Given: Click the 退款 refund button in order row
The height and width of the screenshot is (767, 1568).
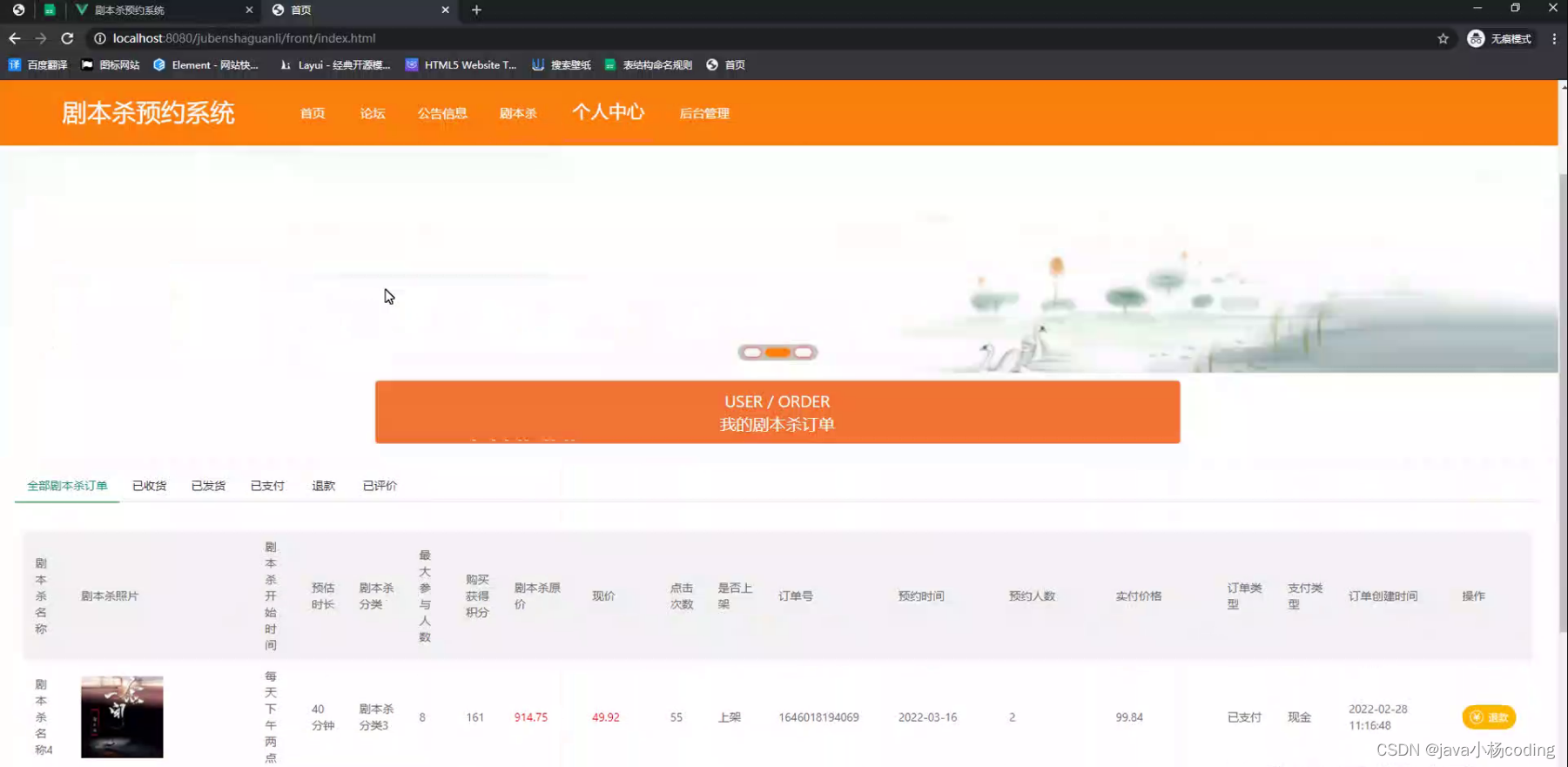Looking at the screenshot, I should click(1489, 717).
